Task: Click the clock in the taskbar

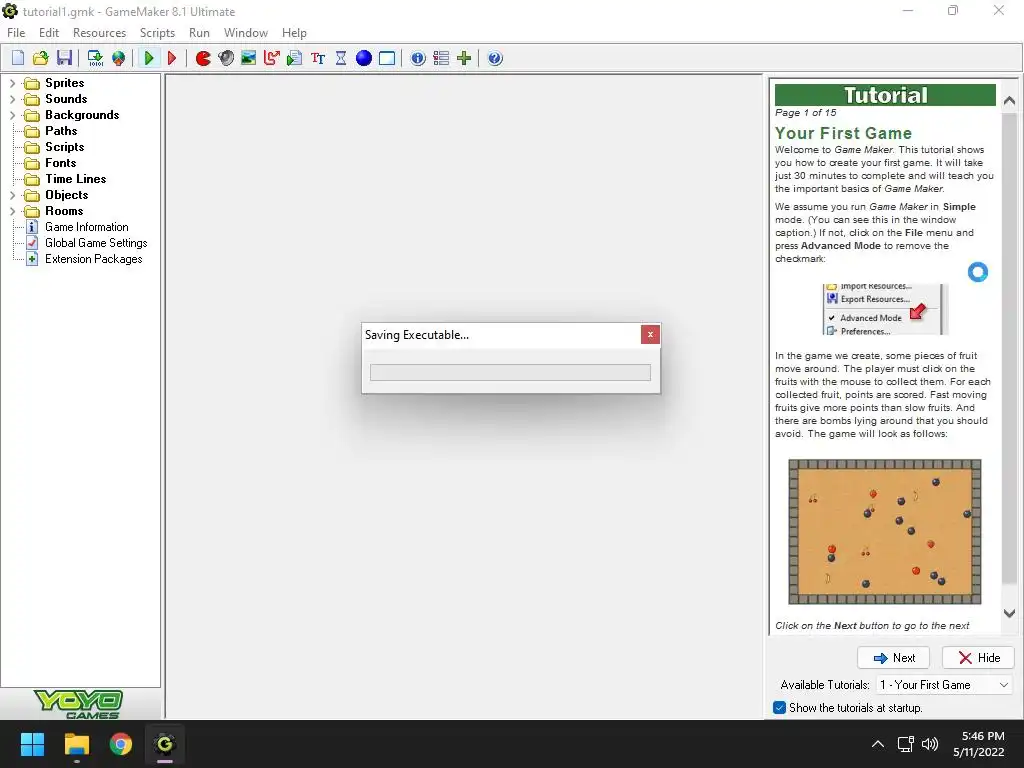Action: tap(978, 744)
